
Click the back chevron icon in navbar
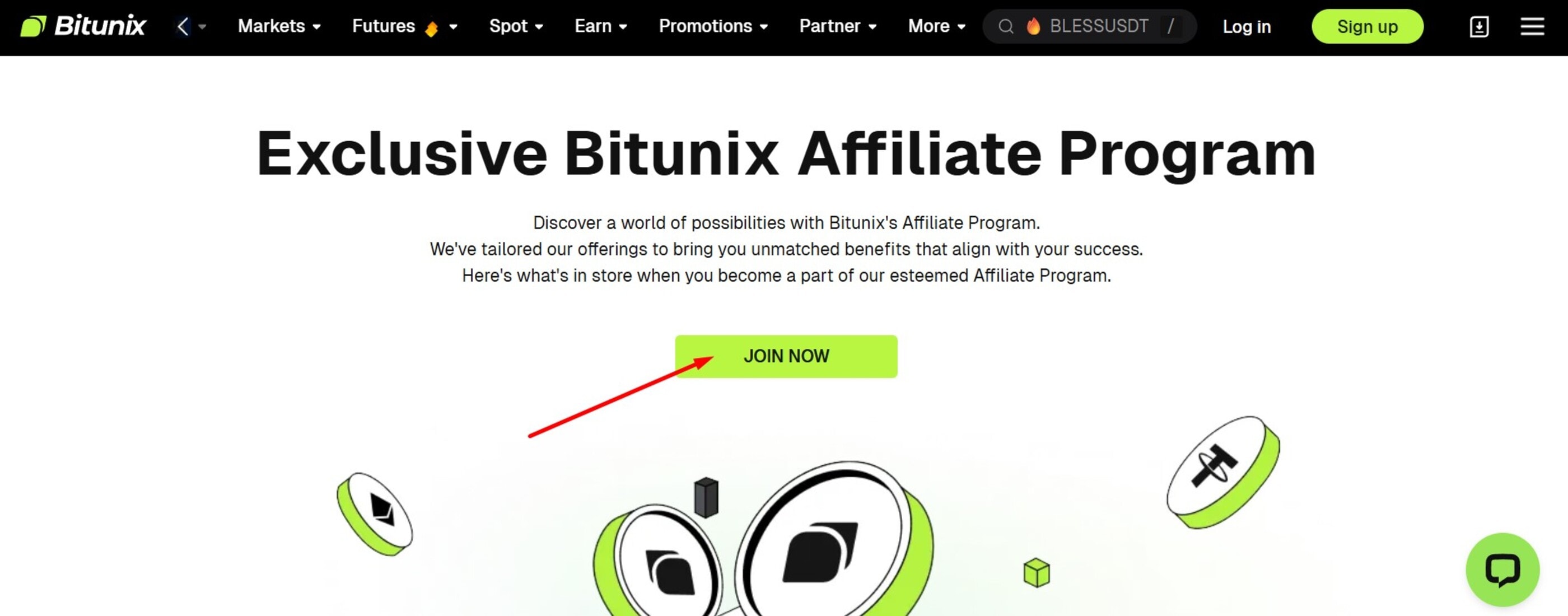tap(182, 26)
